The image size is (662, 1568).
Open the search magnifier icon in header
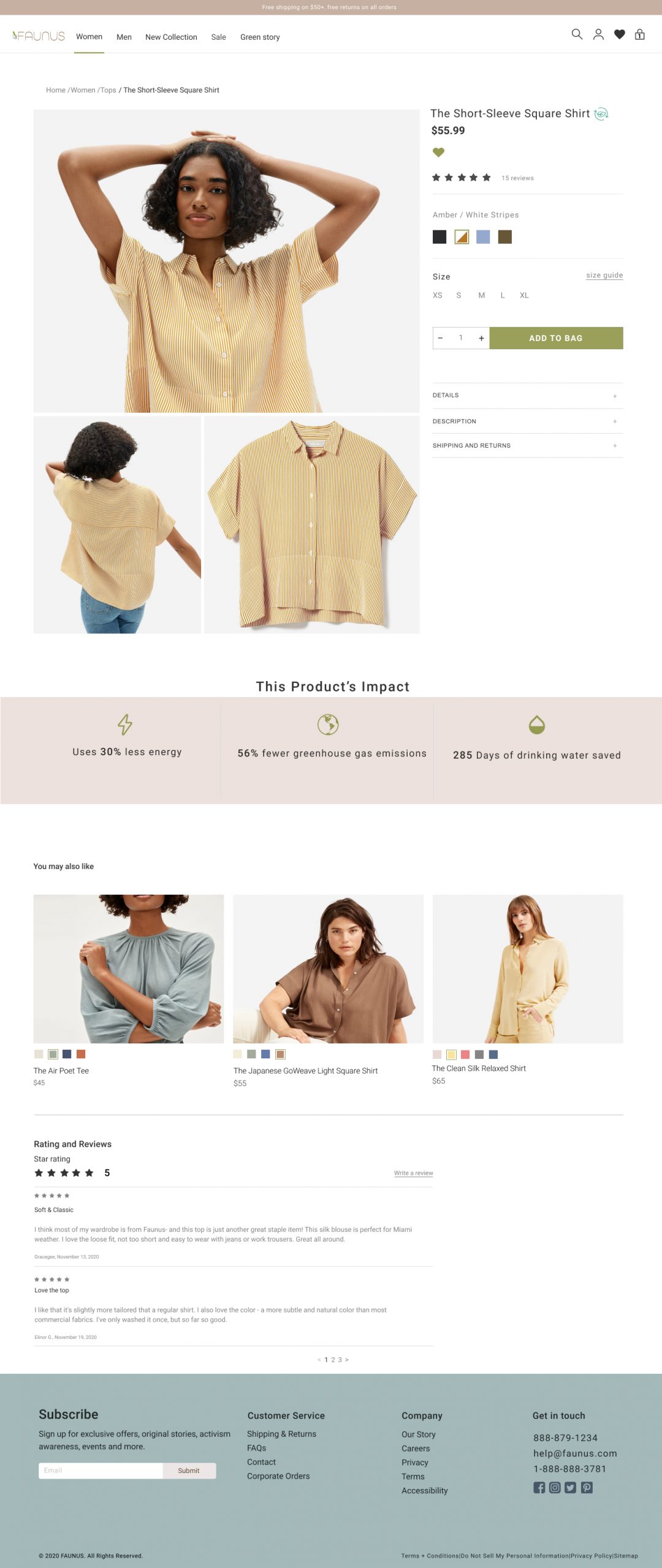coord(577,34)
